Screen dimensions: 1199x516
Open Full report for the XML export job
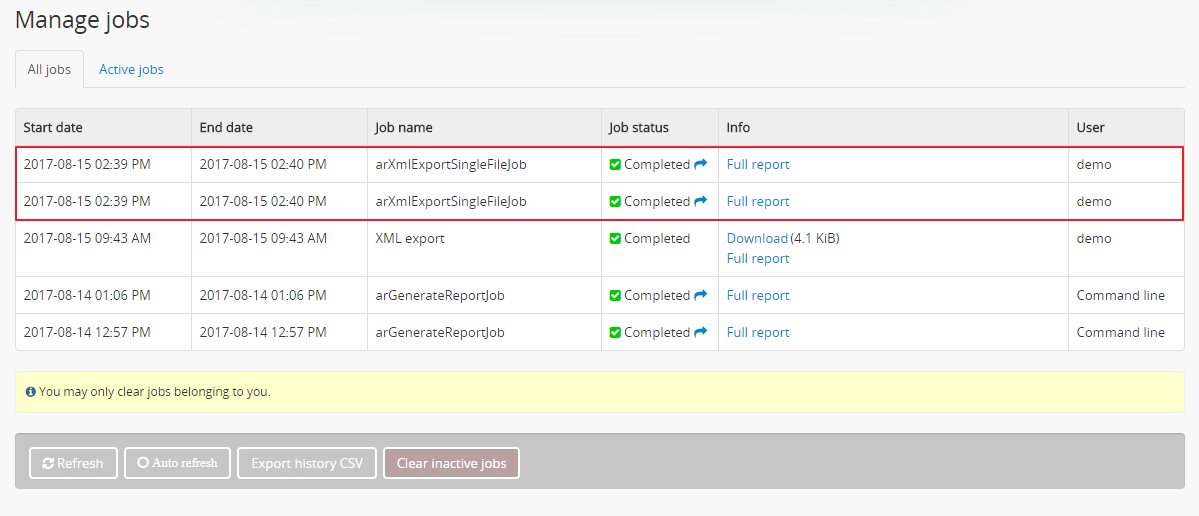click(757, 258)
